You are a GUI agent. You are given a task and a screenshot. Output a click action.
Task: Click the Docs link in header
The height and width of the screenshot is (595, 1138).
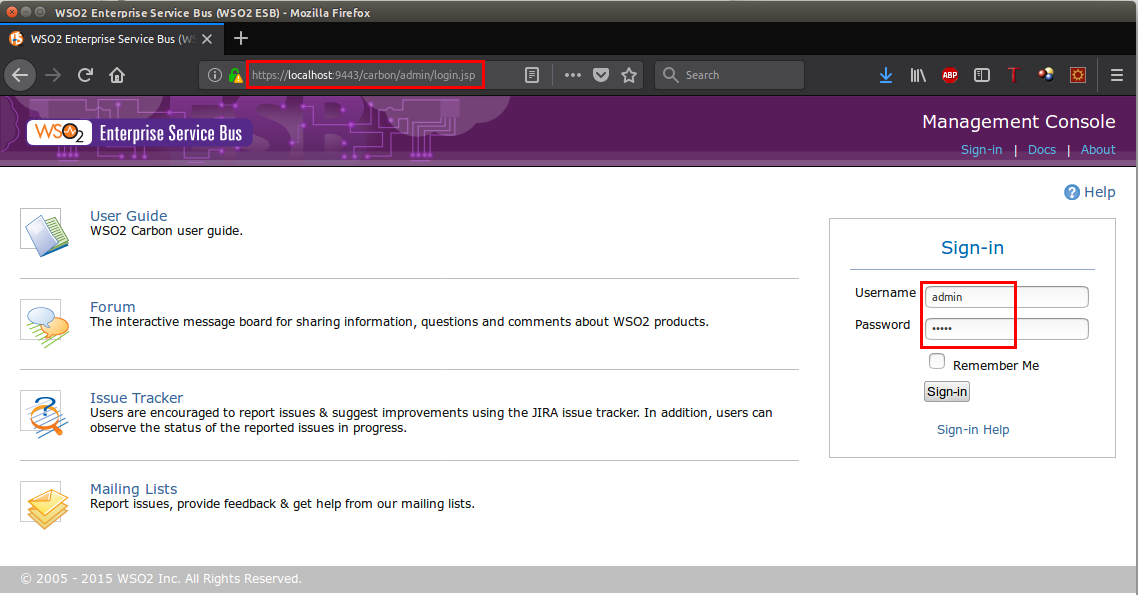click(x=1041, y=150)
